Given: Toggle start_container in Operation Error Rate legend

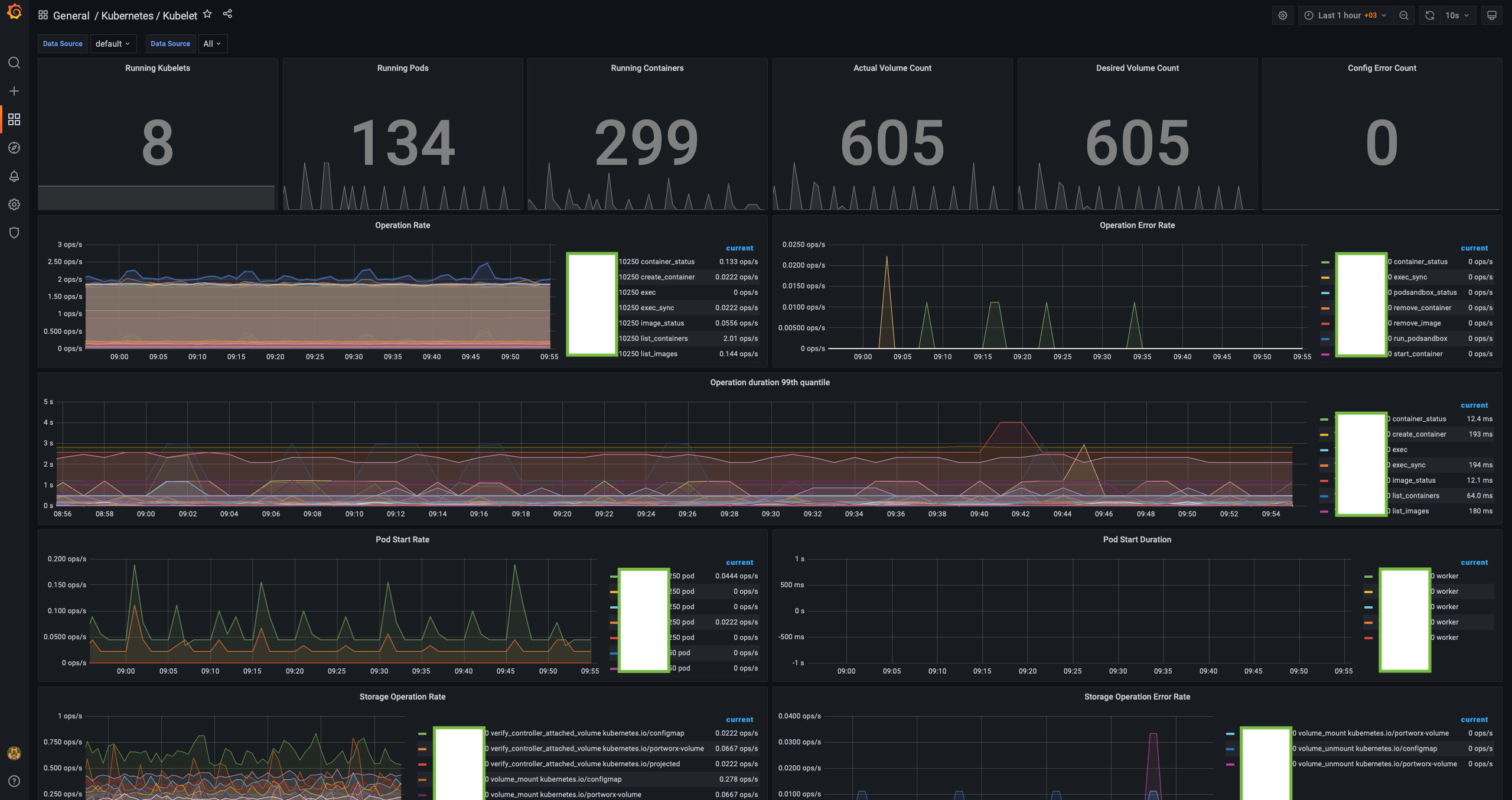Looking at the screenshot, I should tap(1415, 354).
